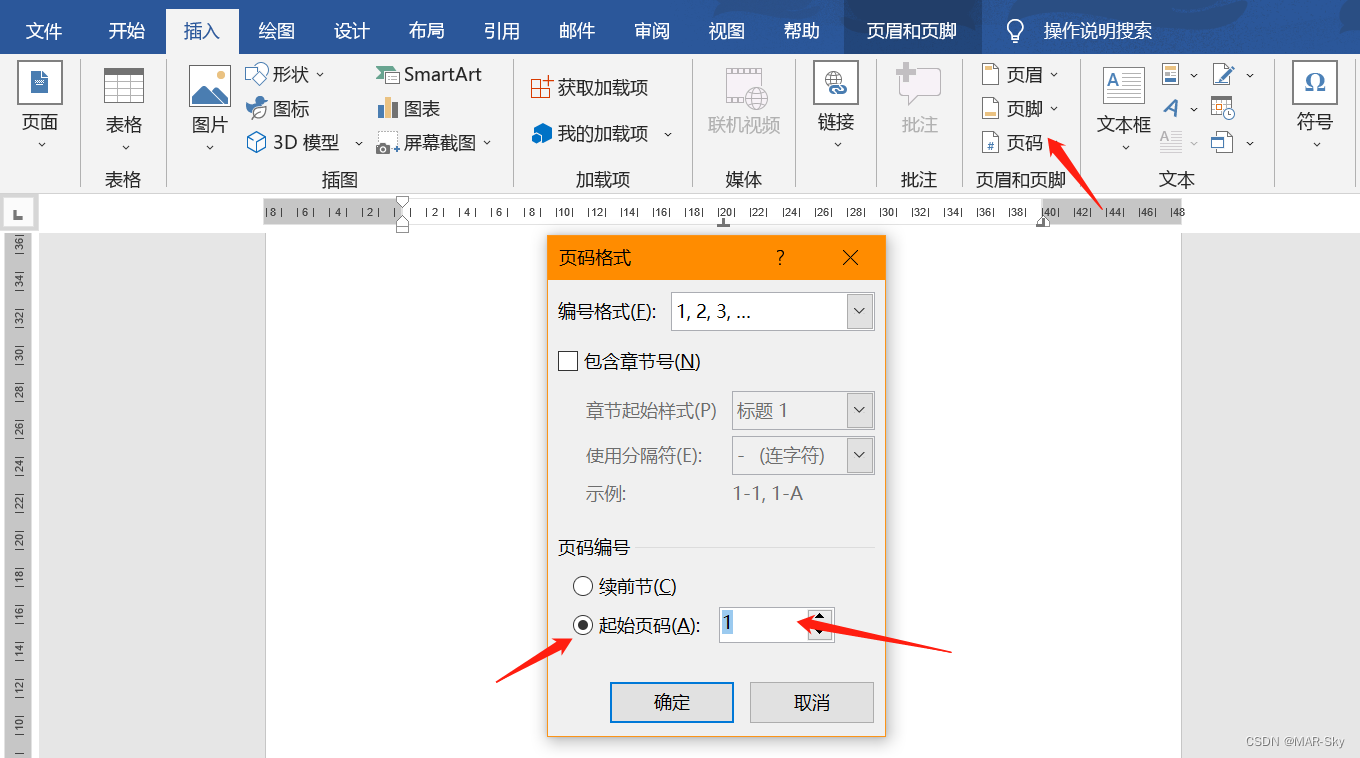Expand the arrow beside 3D 模型

[358, 143]
